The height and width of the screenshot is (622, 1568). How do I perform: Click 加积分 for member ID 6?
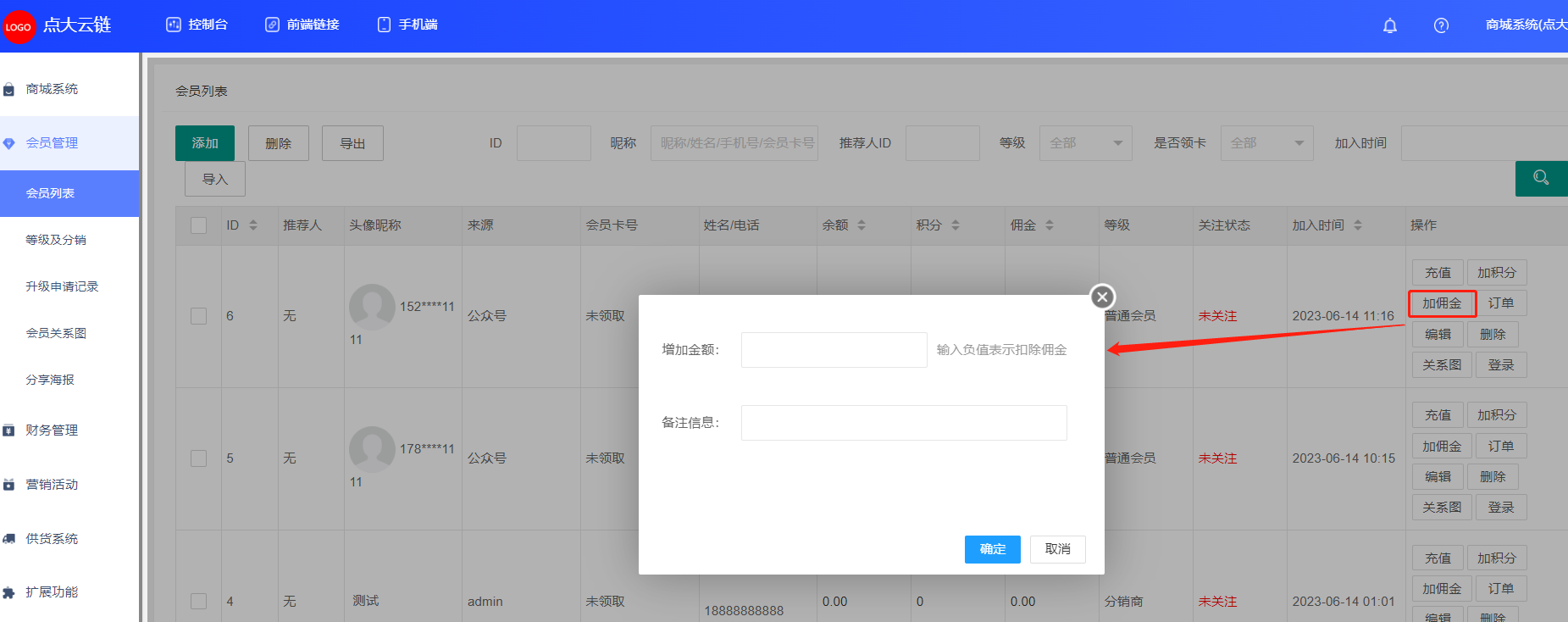click(1497, 273)
